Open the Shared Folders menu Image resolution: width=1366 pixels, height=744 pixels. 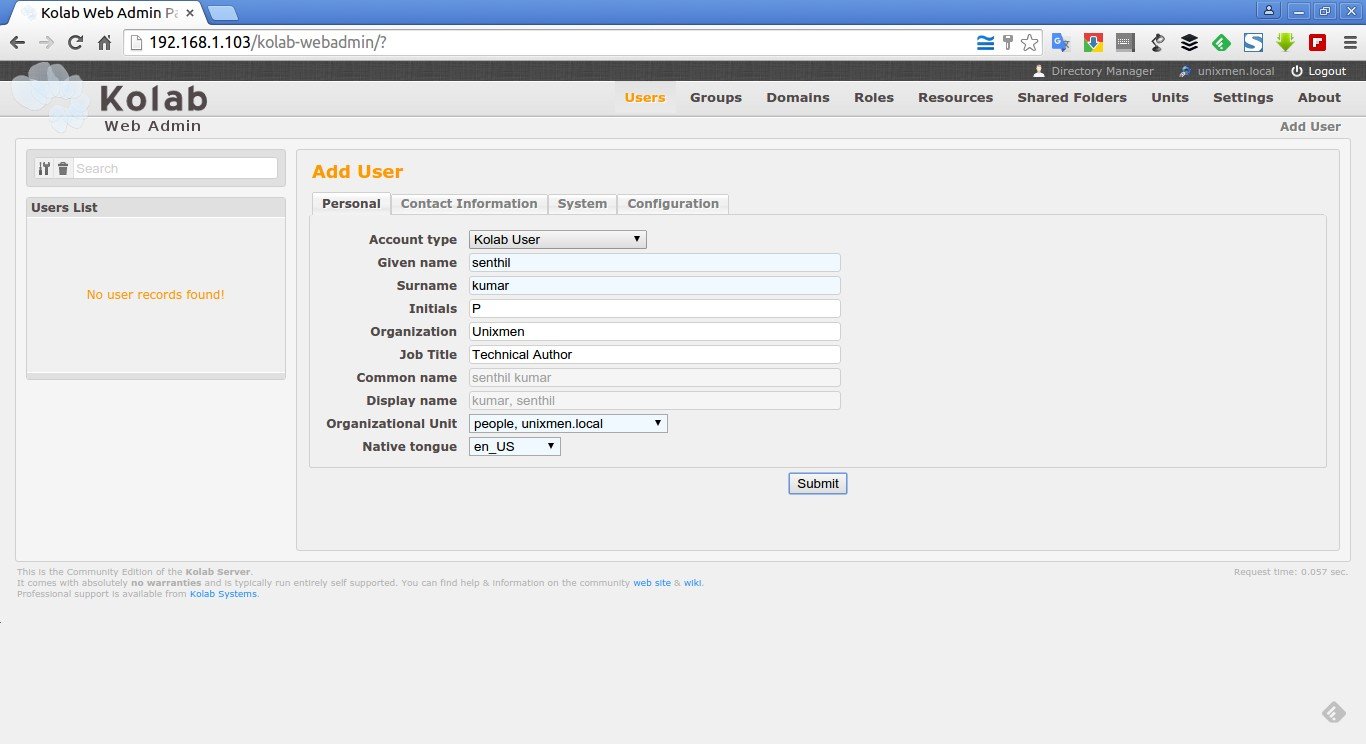pos(1072,98)
